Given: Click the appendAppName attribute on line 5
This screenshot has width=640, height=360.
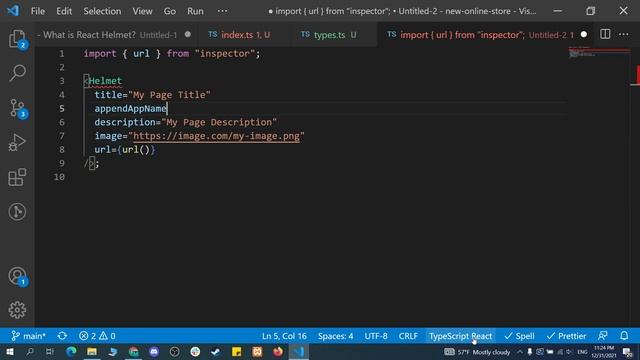Looking at the screenshot, I should (x=131, y=109).
